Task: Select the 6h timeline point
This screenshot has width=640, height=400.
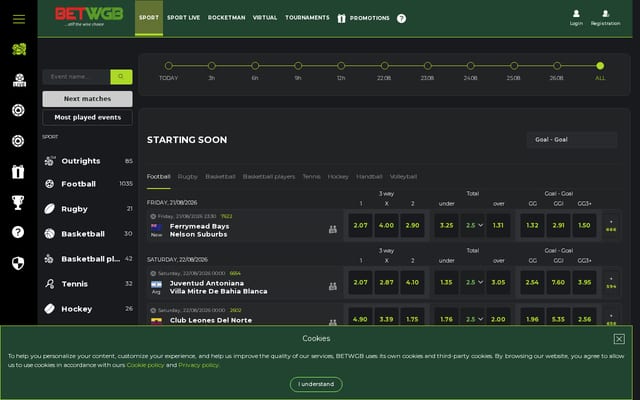Action: (x=255, y=66)
